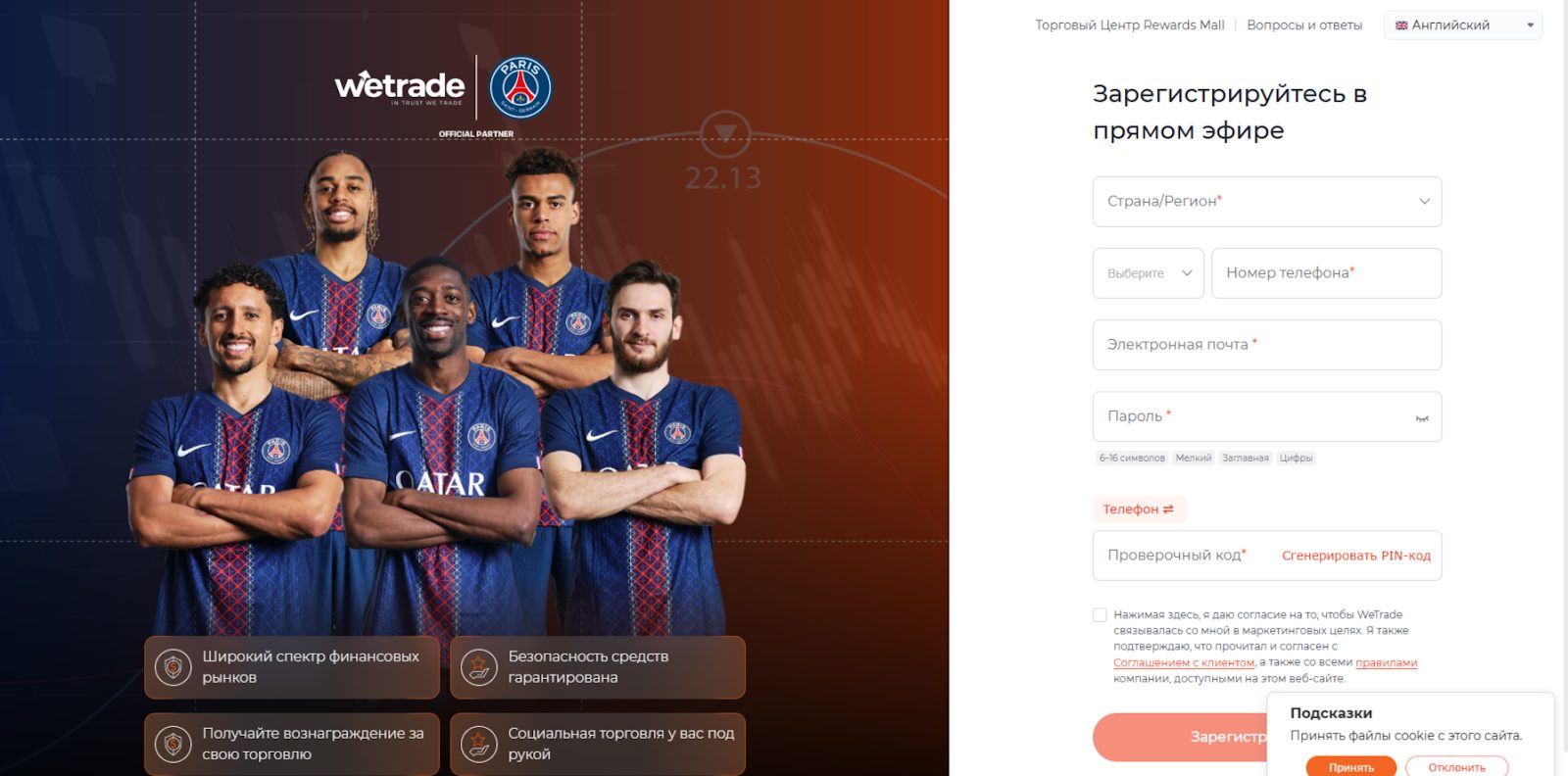Click the Paris Saint-Germain crest logo

(520, 87)
